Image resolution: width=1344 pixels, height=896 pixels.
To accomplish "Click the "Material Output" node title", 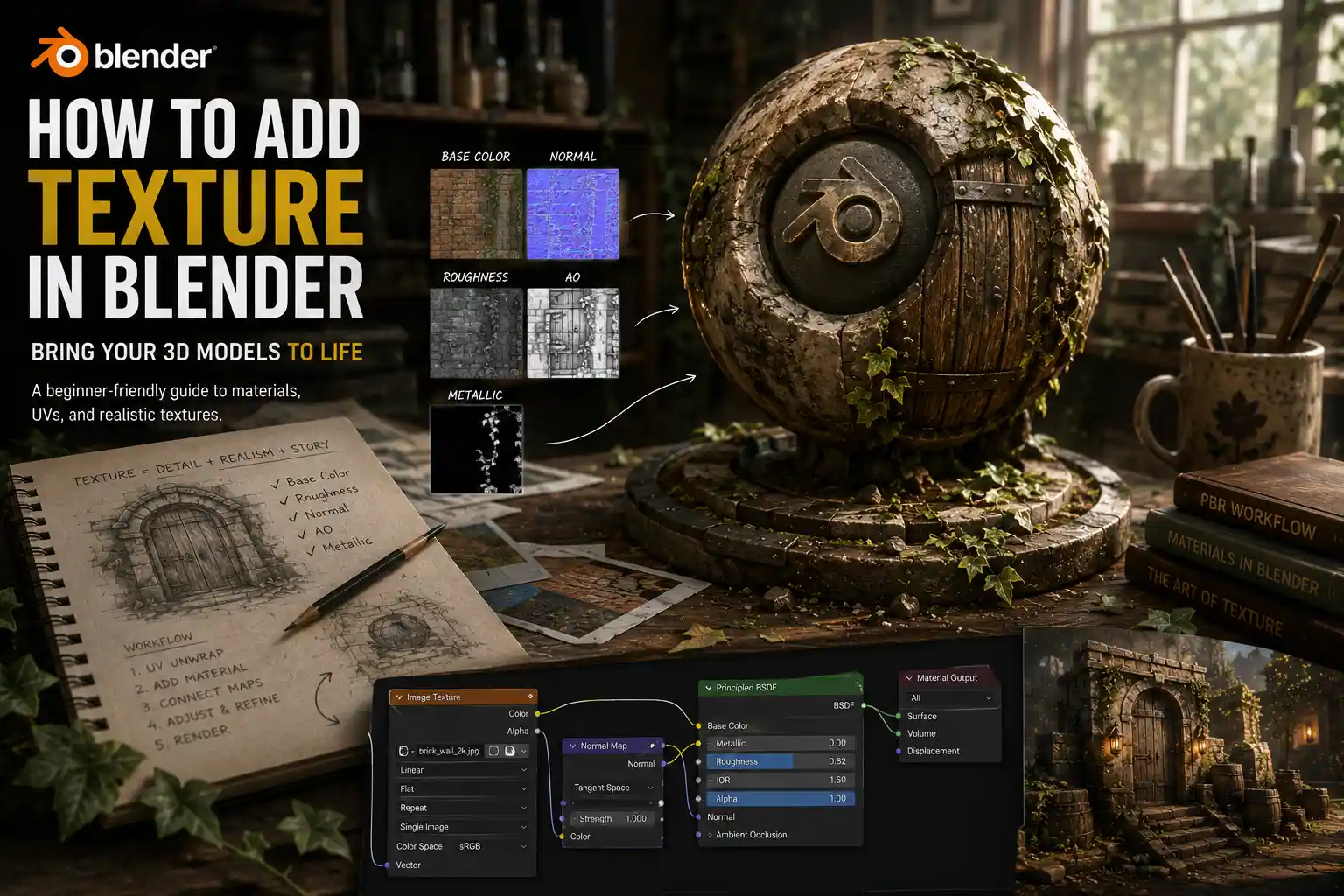I will 947,678.
